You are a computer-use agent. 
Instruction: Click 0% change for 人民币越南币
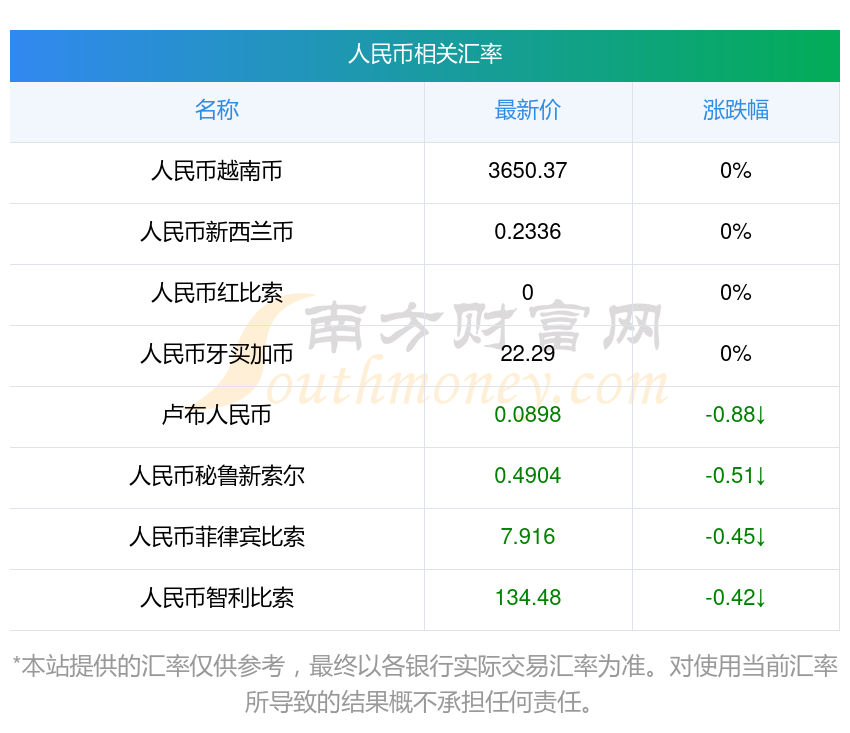[736, 171]
